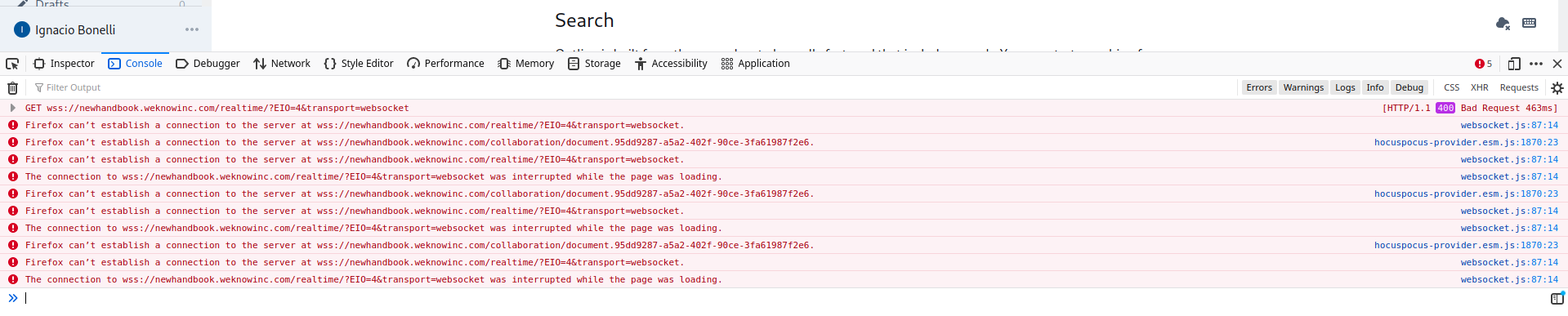The image size is (1568, 316).
Task: Switch to the Storage tab
Action: tap(594, 64)
